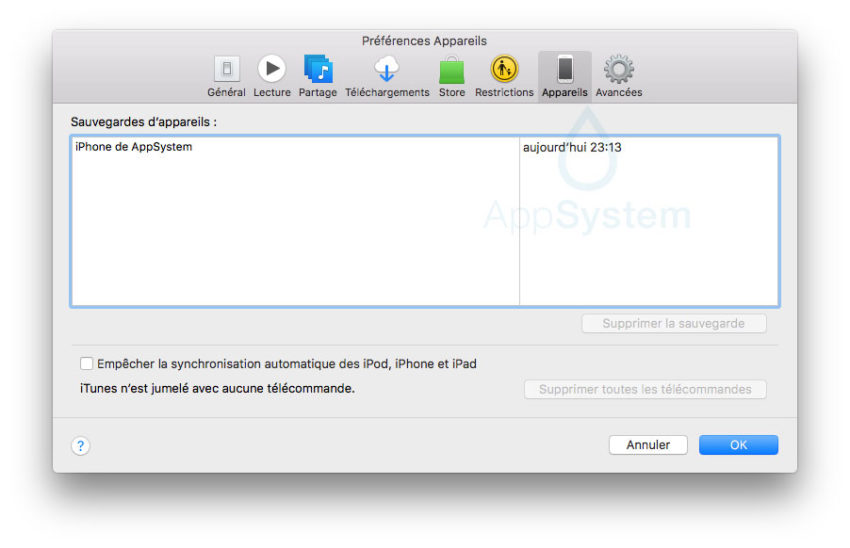
Task: Click the Téléchargements cloud download icon
Action: pos(387,69)
